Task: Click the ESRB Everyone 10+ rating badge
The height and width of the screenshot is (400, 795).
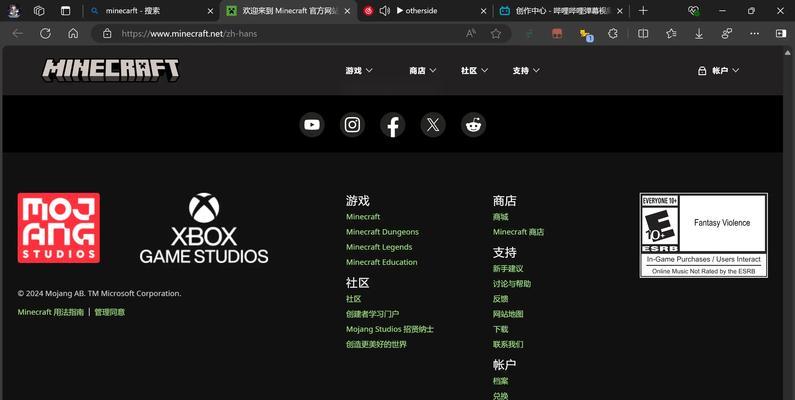Action: 704,235
